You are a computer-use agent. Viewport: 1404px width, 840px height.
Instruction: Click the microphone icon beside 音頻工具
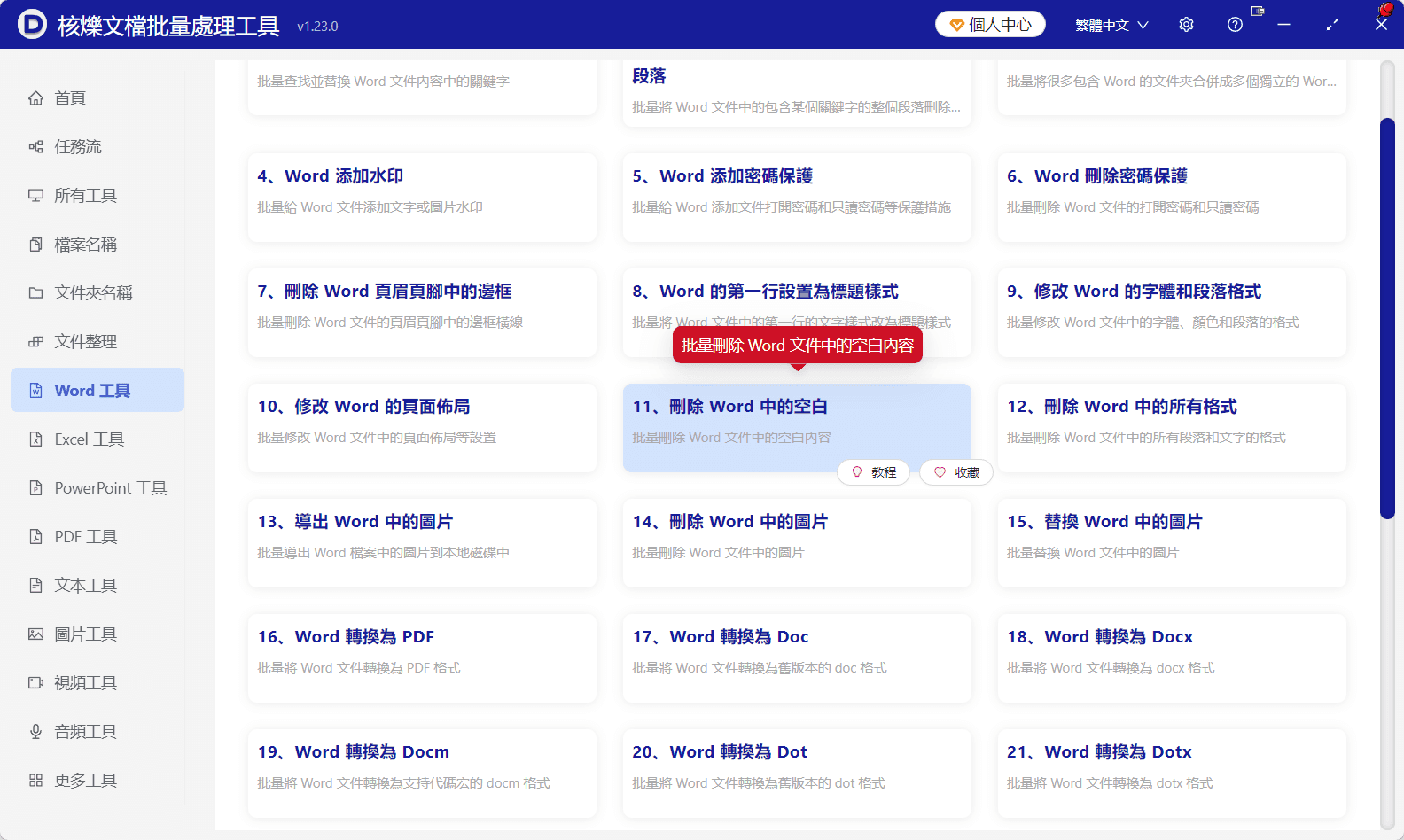click(35, 732)
